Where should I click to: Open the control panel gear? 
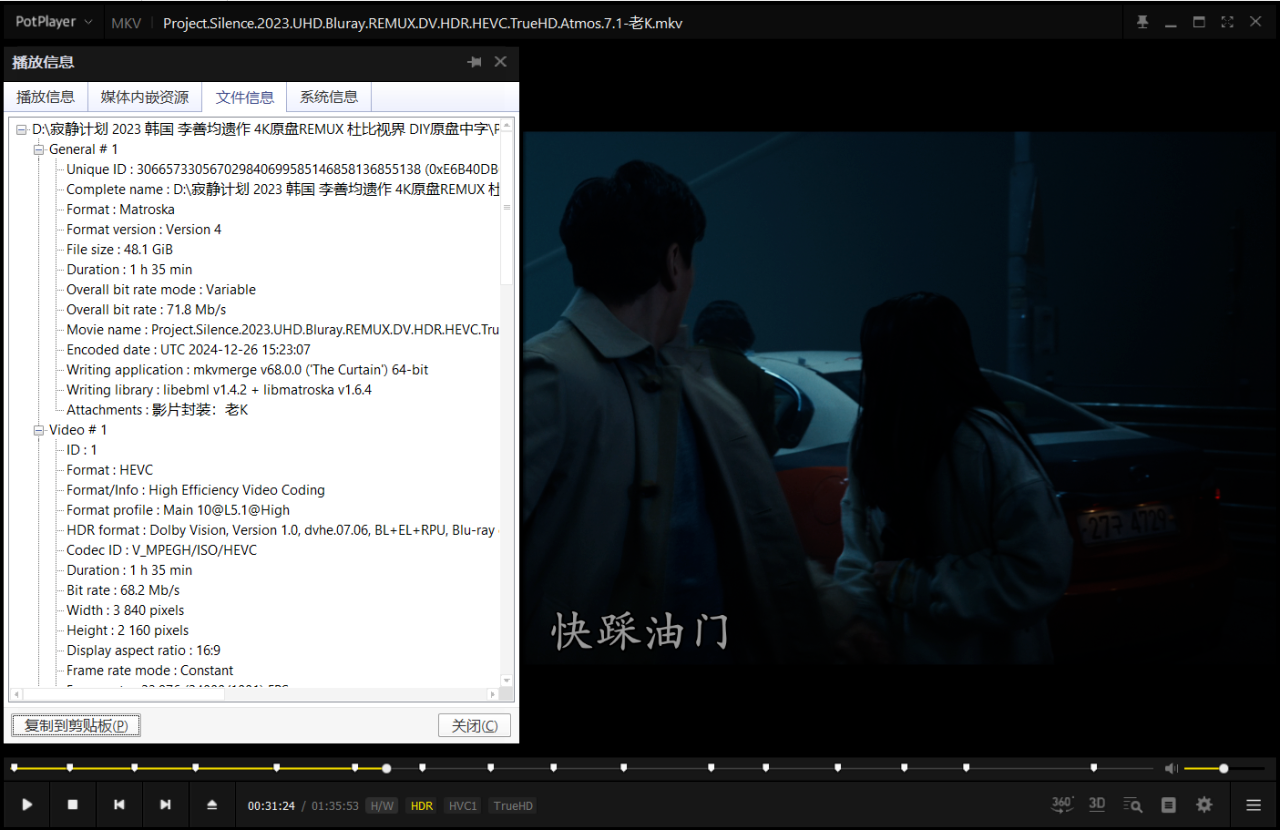(1204, 805)
